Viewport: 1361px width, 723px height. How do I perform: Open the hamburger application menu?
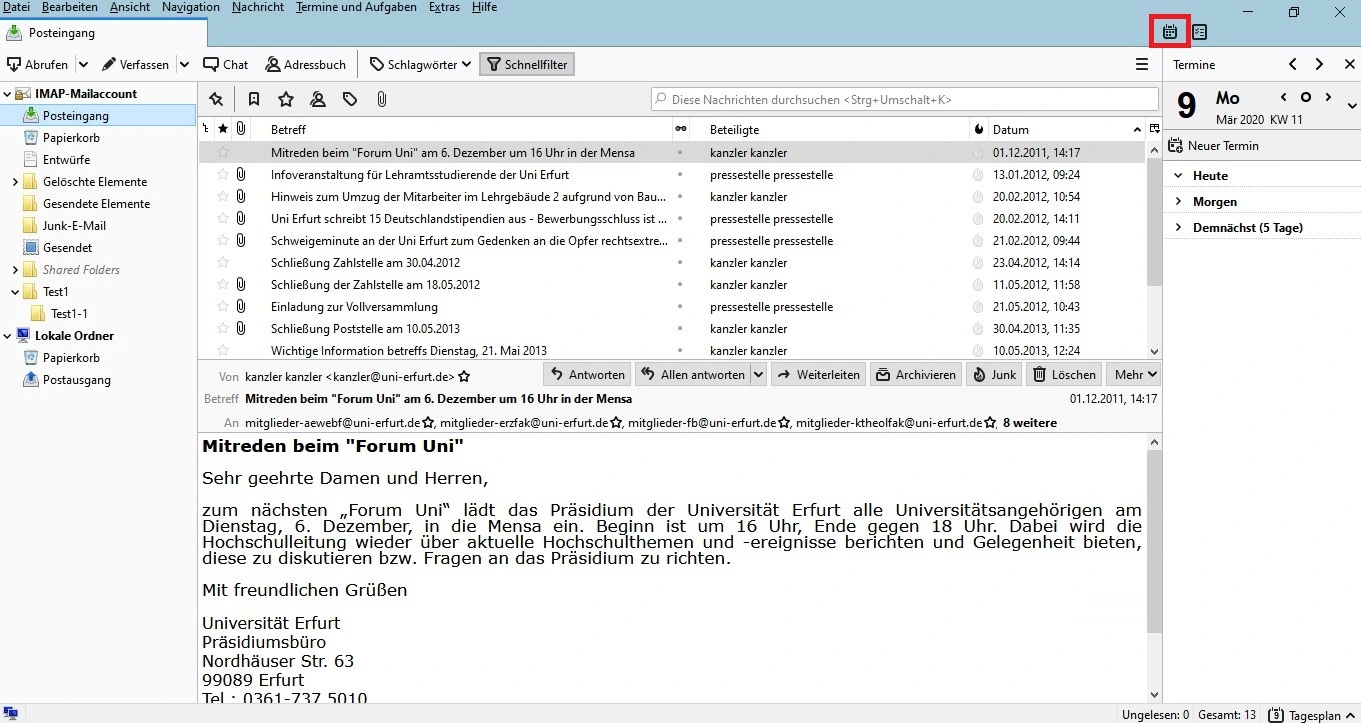click(1142, 64)
